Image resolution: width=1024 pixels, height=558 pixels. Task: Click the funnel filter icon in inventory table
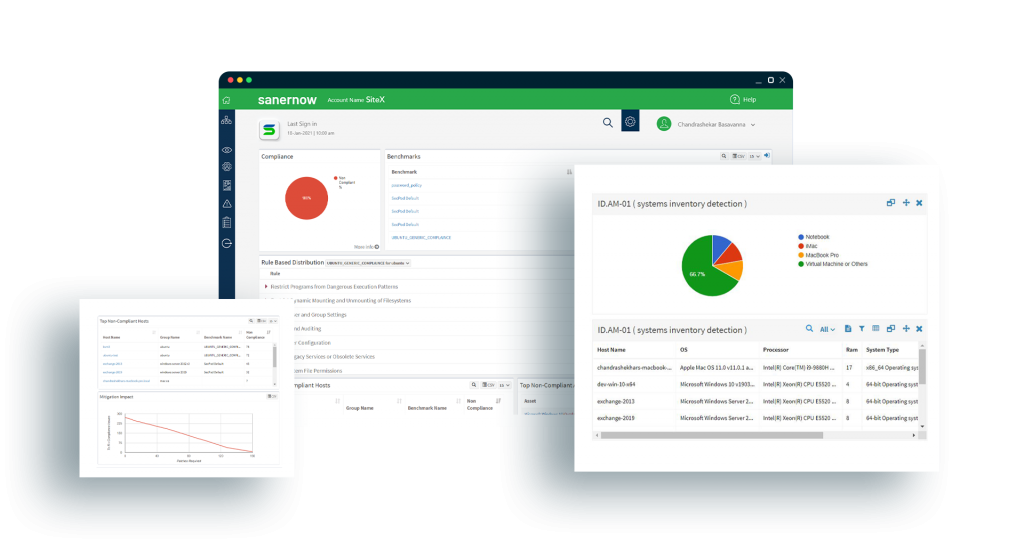(861, 329)
